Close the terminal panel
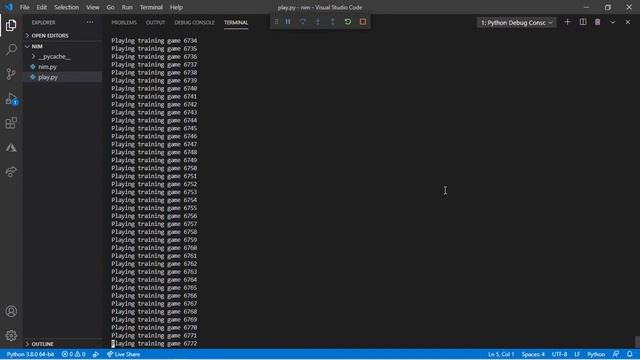This screenshot has width=640, height=360. pos(628,22)
